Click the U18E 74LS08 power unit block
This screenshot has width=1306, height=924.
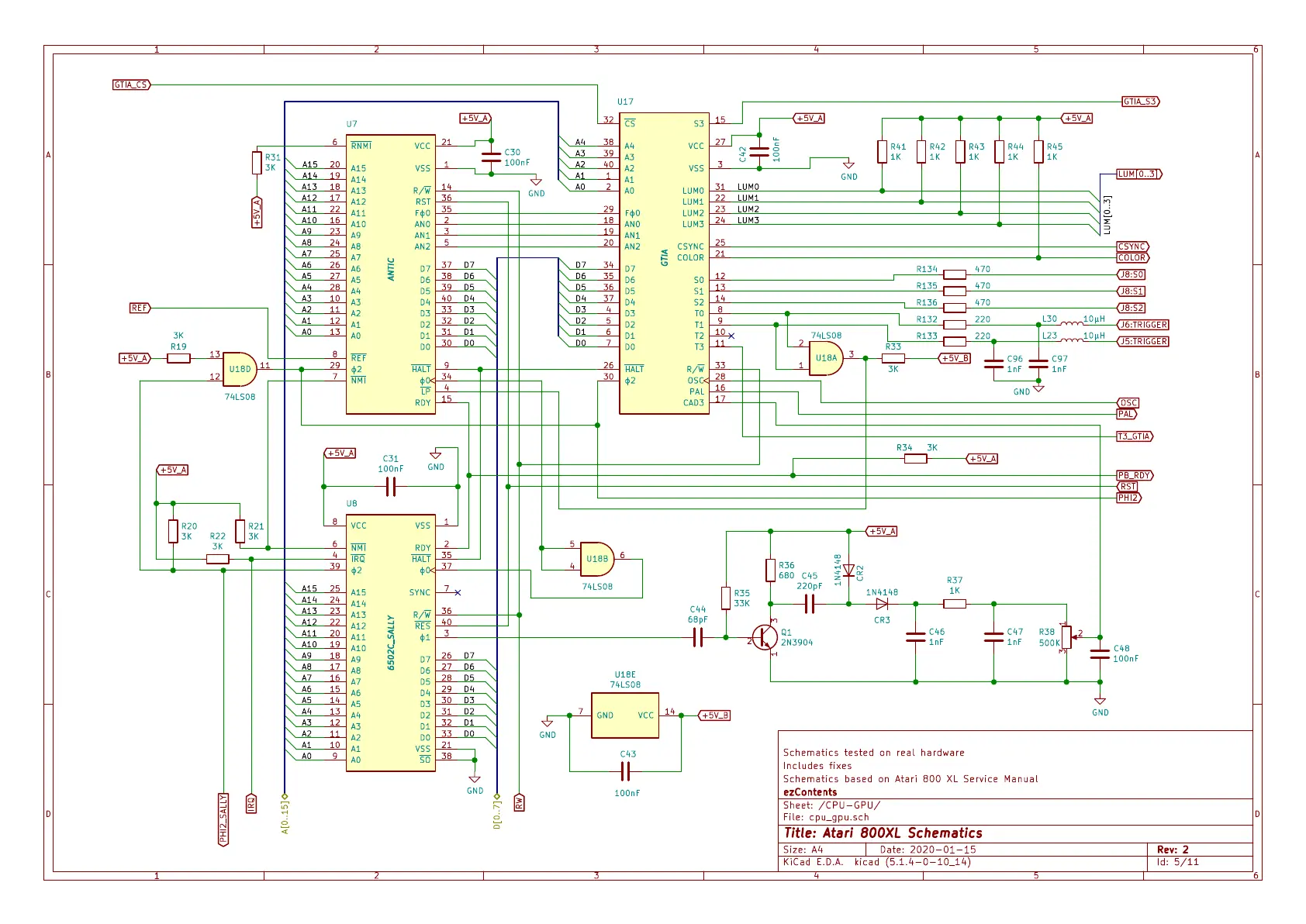coord(625,715)
